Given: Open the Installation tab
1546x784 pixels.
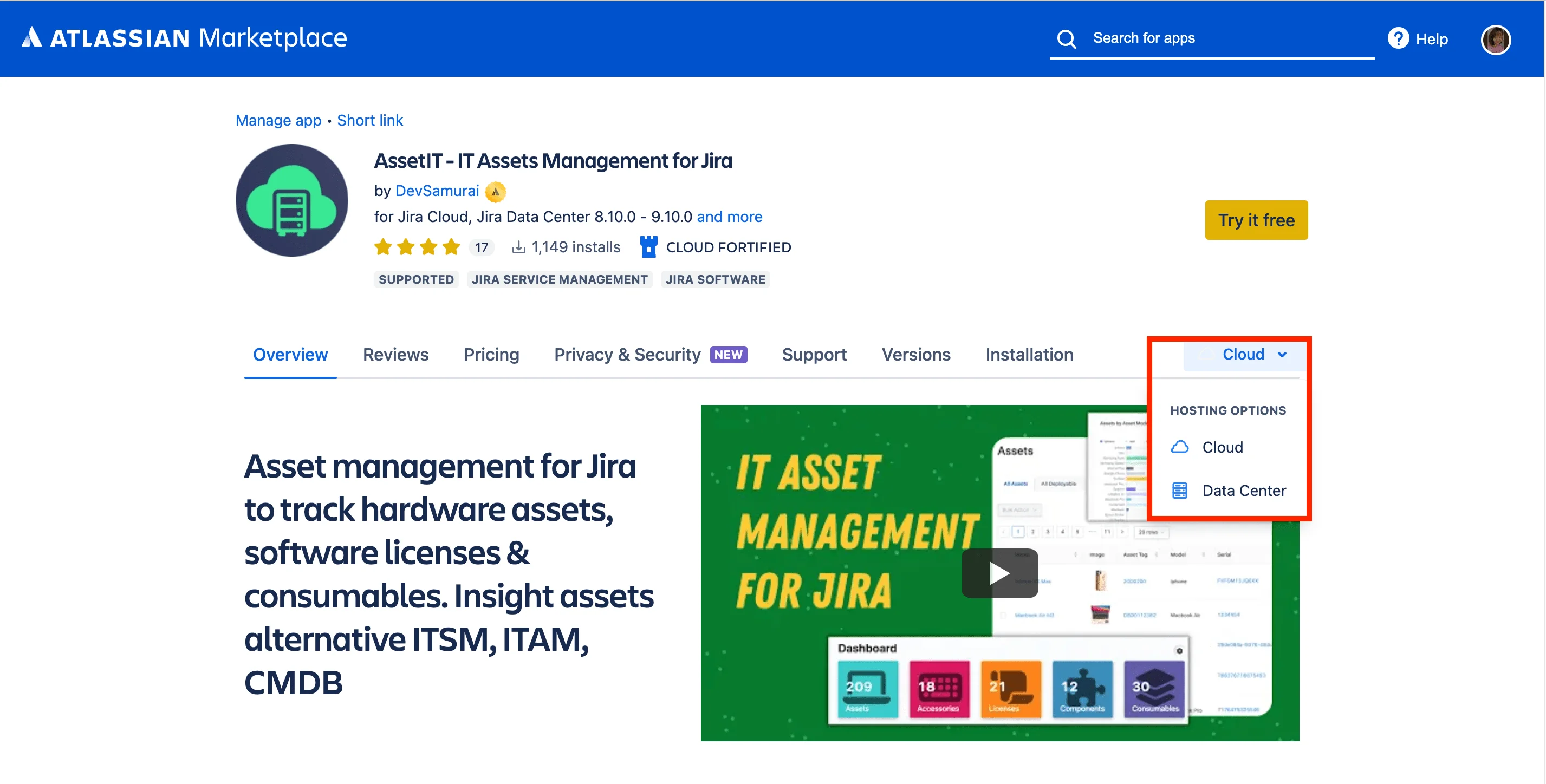Looking at the screenshot, I should (1029, 355).
